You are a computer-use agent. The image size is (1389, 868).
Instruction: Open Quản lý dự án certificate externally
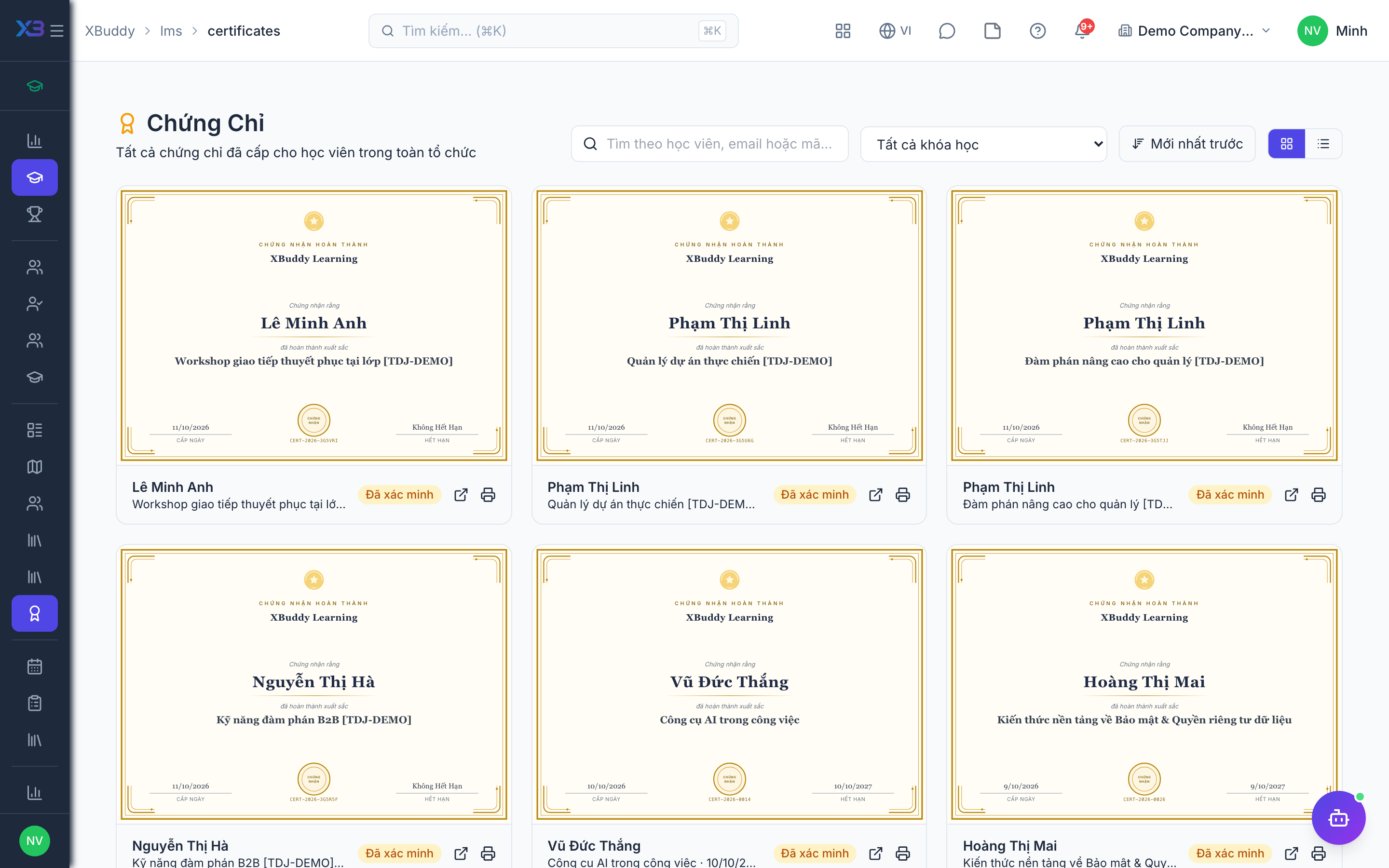pos(876,495)
